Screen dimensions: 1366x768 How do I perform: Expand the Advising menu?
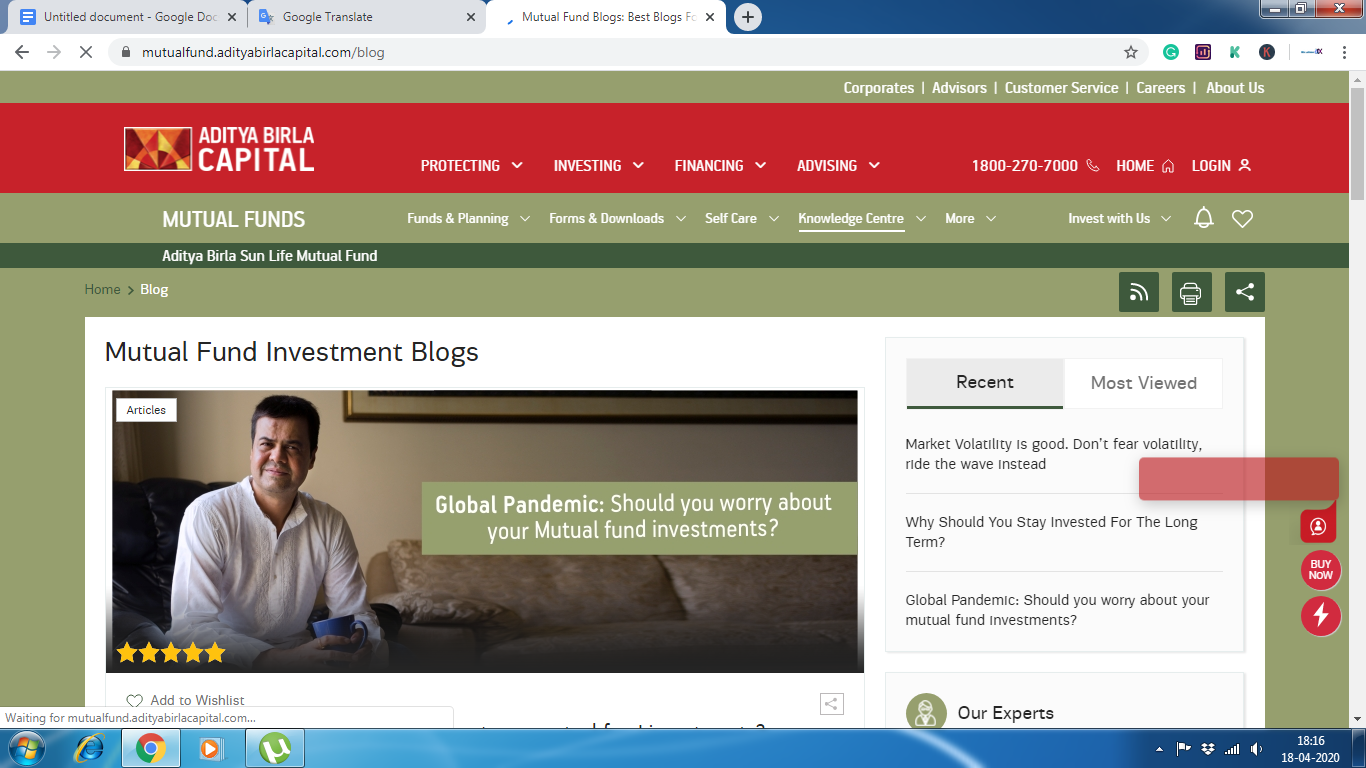(x=838, y=166)
